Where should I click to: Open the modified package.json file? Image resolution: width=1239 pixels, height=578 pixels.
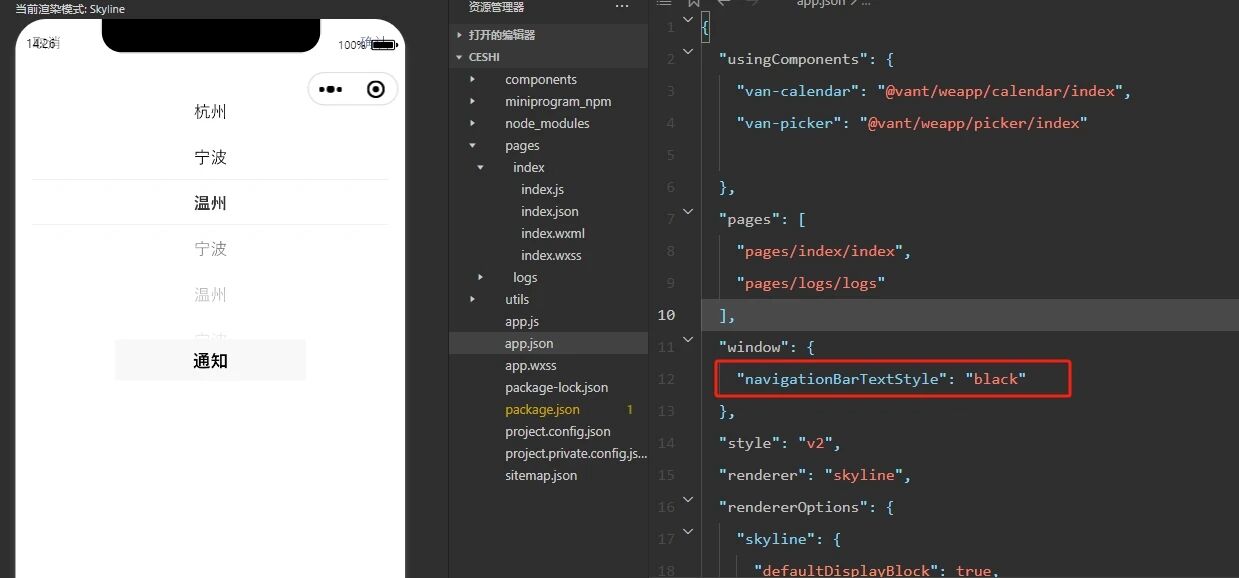(542, 409)
